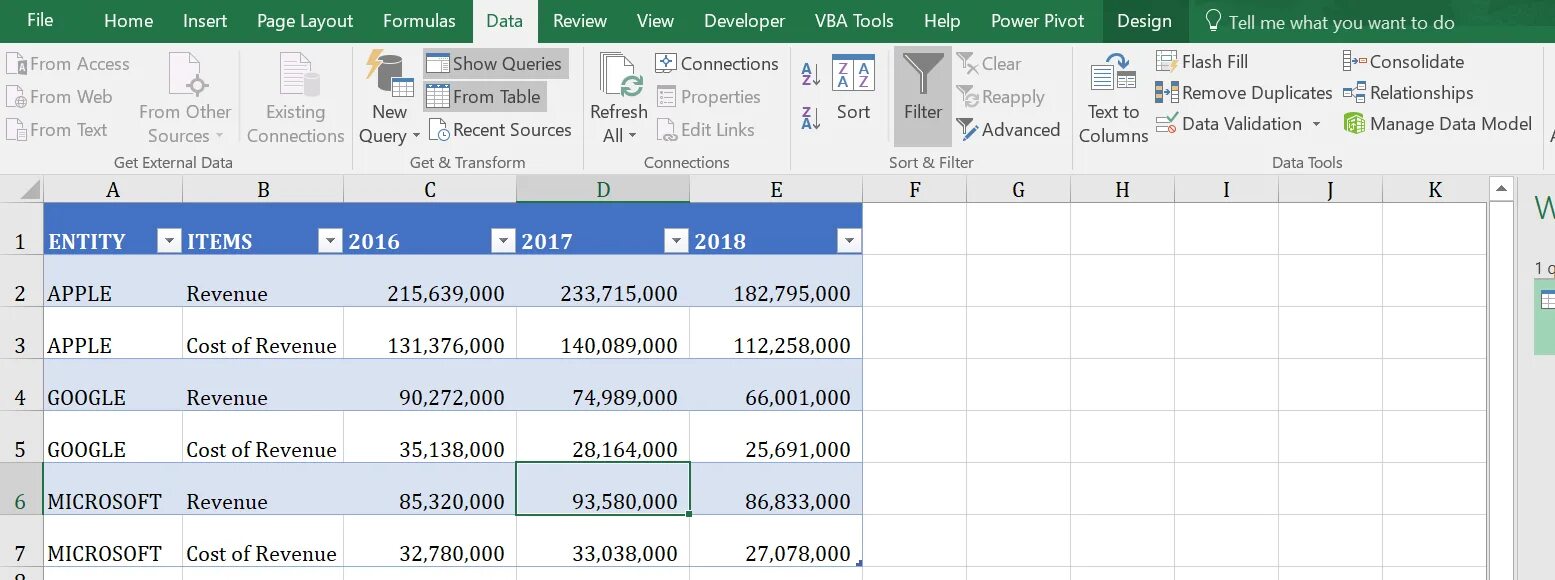Select cell with 27,078,000
This screenshot has height=580, width=1555.
coord(776,541)
